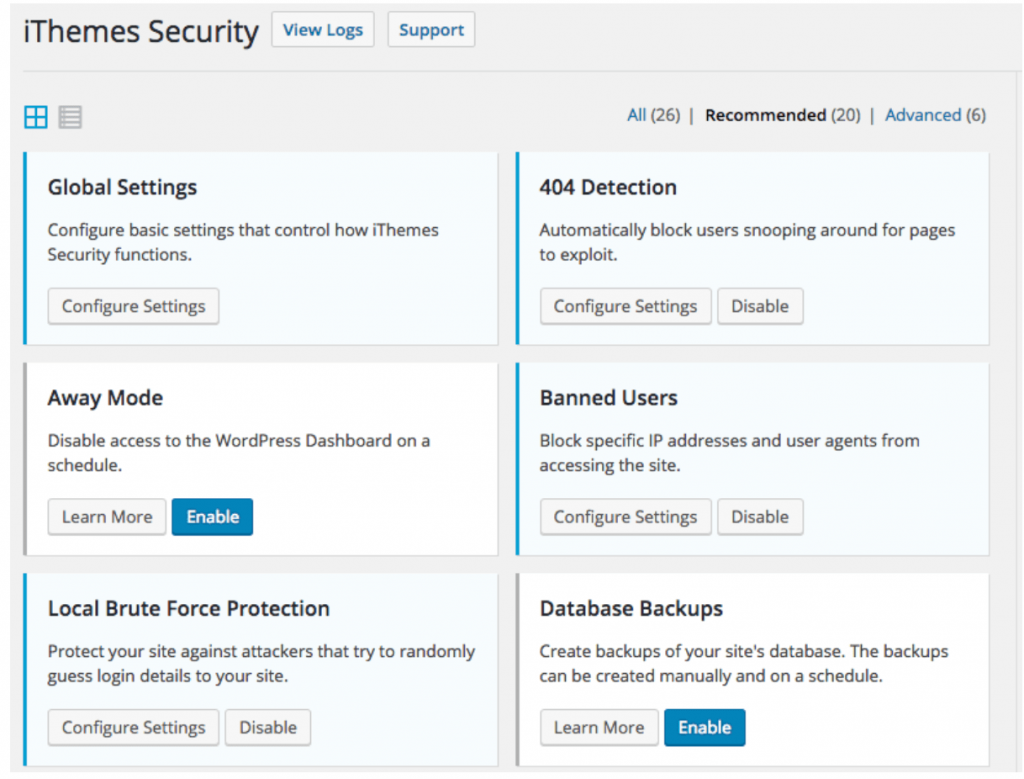Learn More about Database Backups
The height and width of the screenshot is (779, 1024).
[599, 727]
